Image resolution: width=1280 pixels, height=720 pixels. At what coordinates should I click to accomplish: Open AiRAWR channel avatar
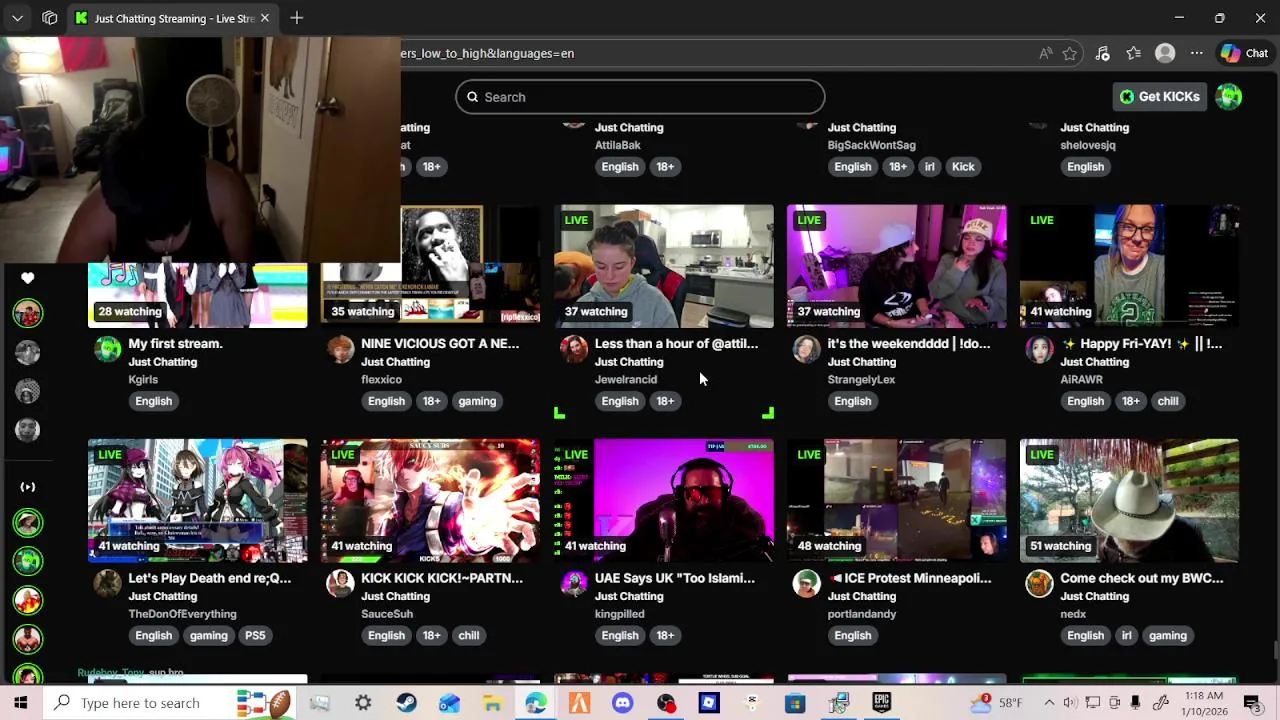pyautogui.click(x=1040, y=349)
